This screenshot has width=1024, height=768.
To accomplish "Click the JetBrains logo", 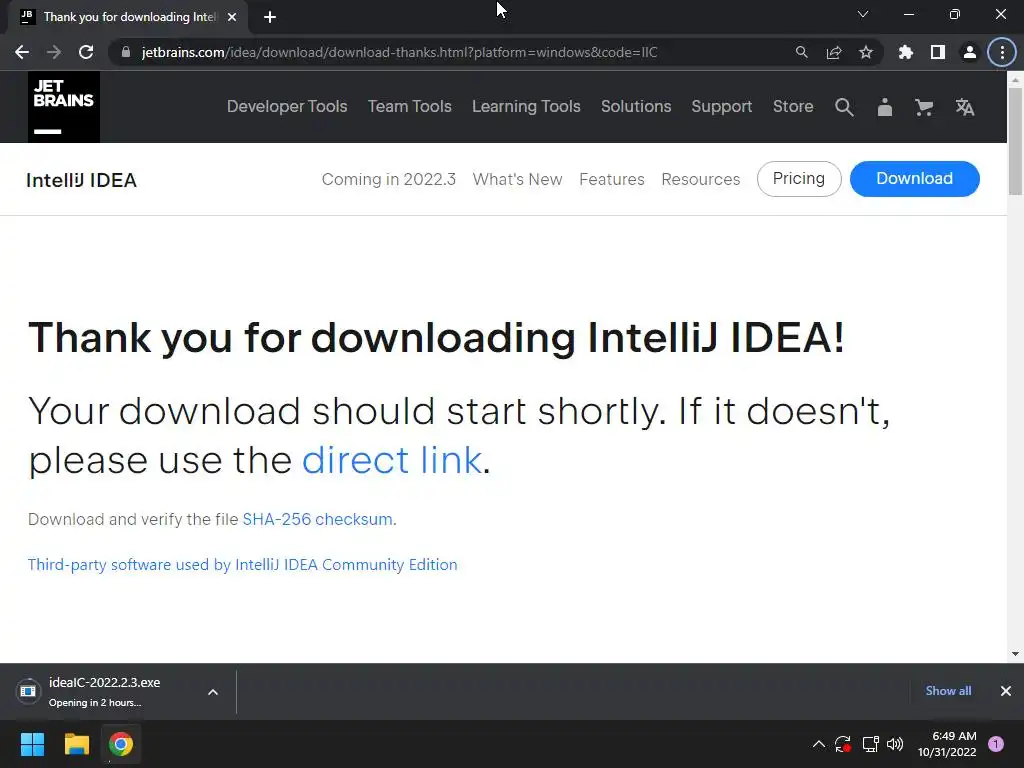I will [x=64, y=107].
